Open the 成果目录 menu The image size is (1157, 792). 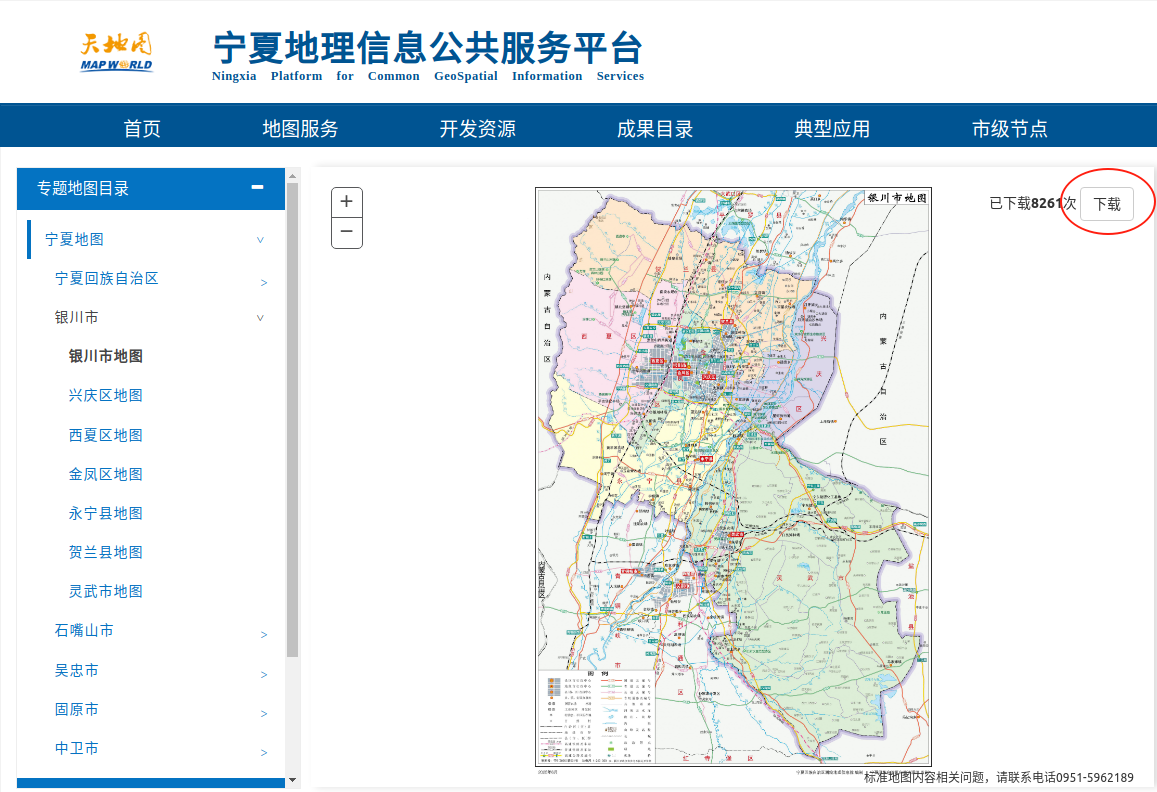(654, 129)
